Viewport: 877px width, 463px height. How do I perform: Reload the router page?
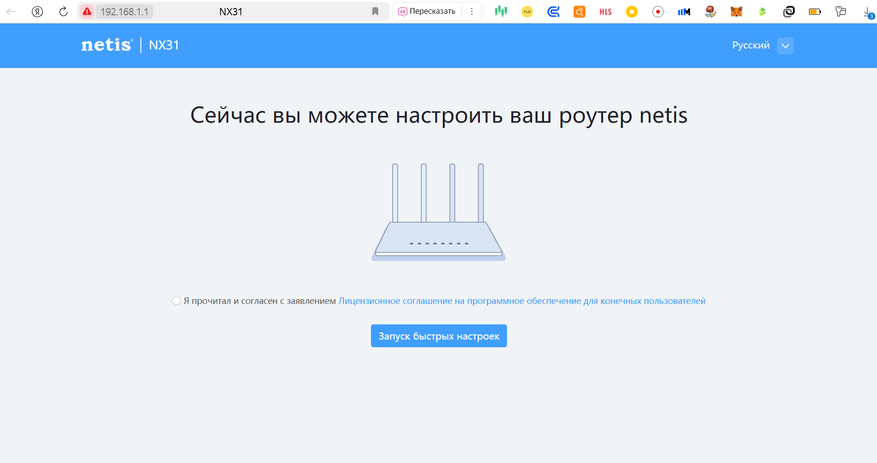pyautogui.click(x=63, y=11)
